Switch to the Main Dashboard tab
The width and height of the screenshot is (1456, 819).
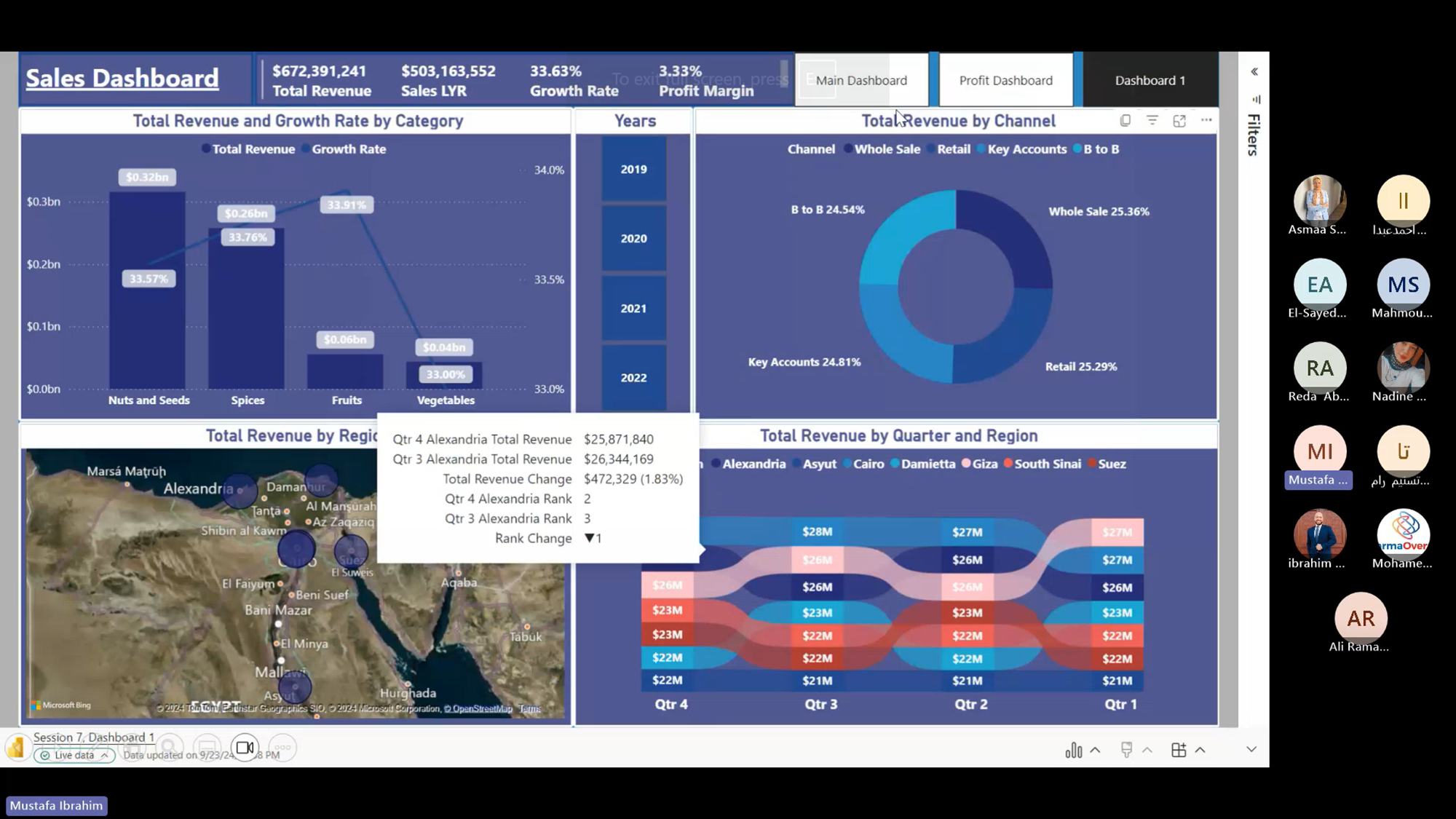(x=861, y=80)
